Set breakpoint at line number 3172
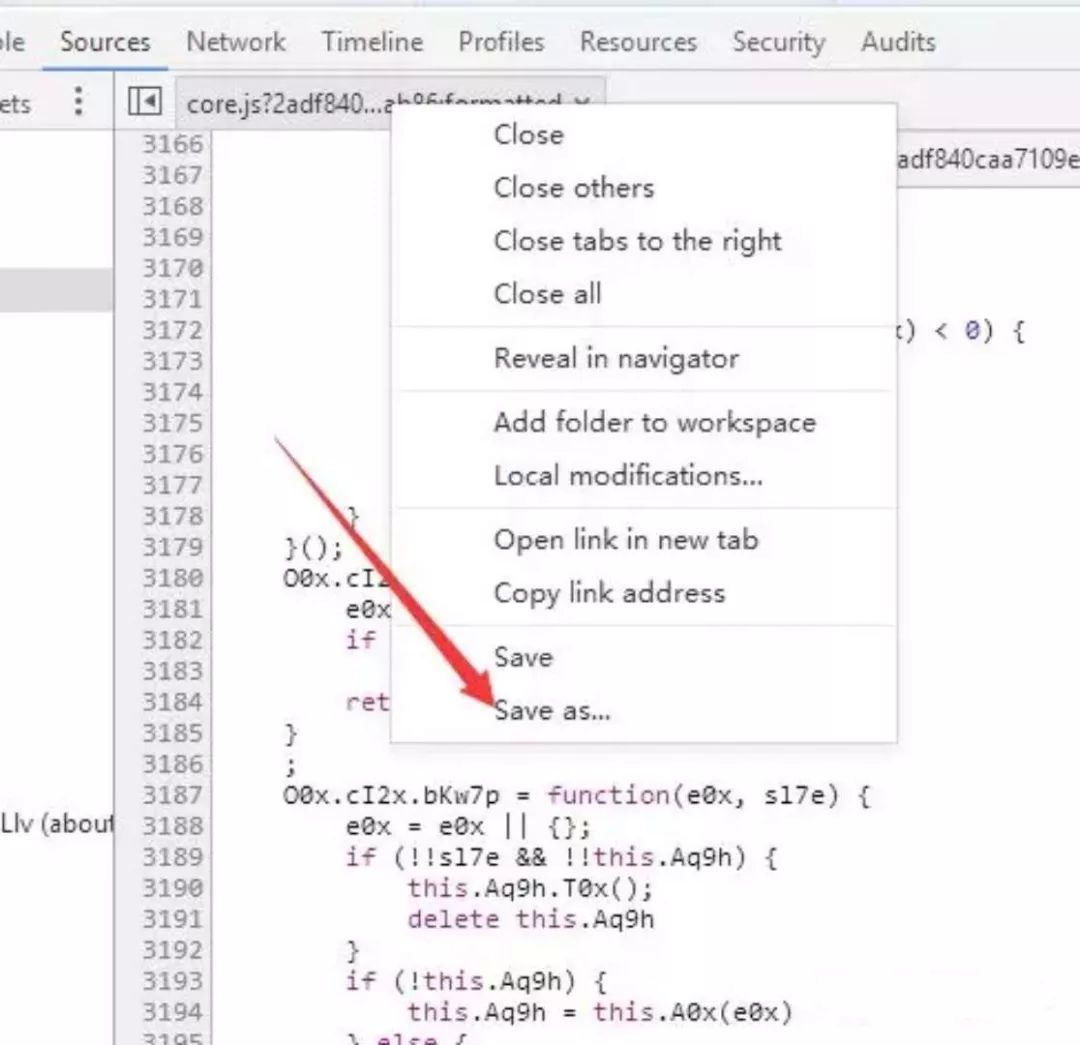The width and height of the screenshot is (1080, 1045). [x=173, y=330]
